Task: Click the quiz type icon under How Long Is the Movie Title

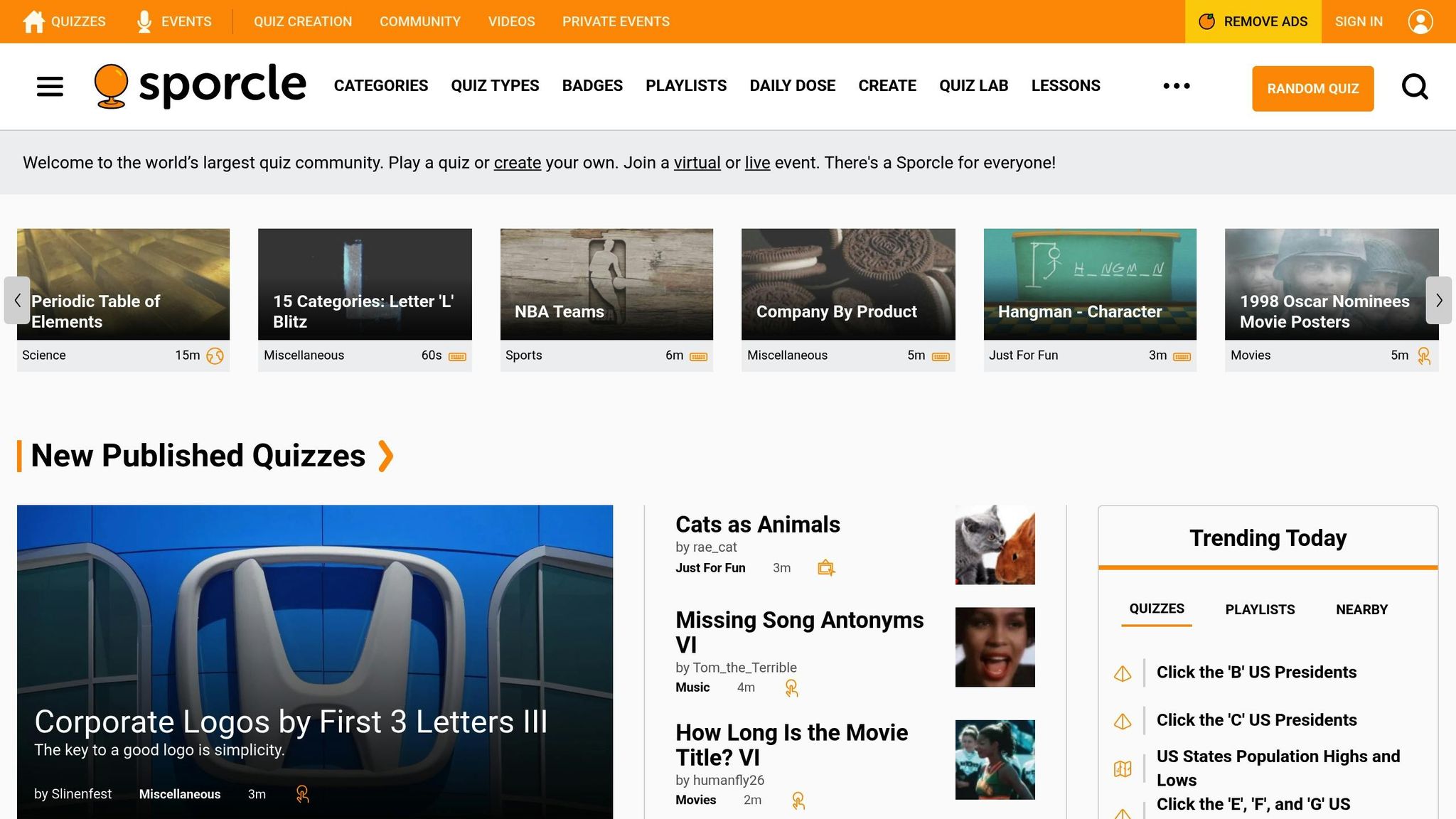Action: pyautogui.click(x=798, y=801)
